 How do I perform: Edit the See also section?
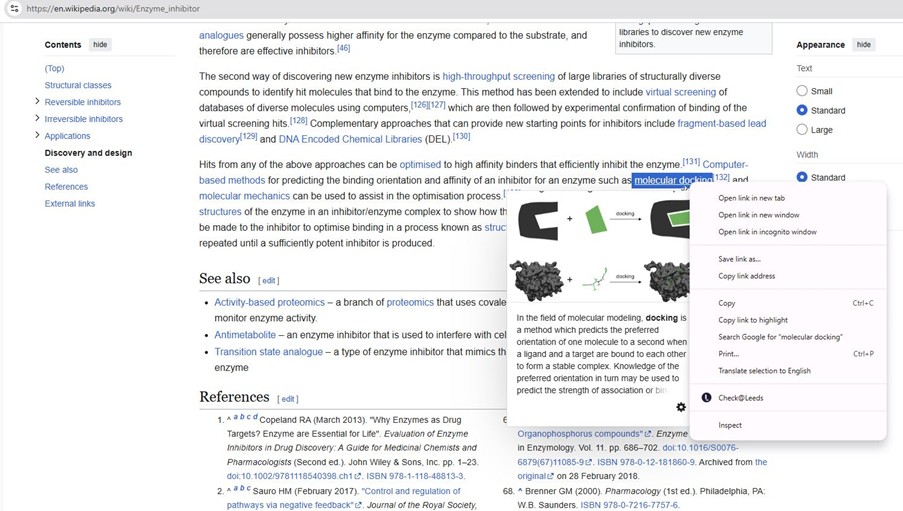pyautogui.click(x=269, y=281)
